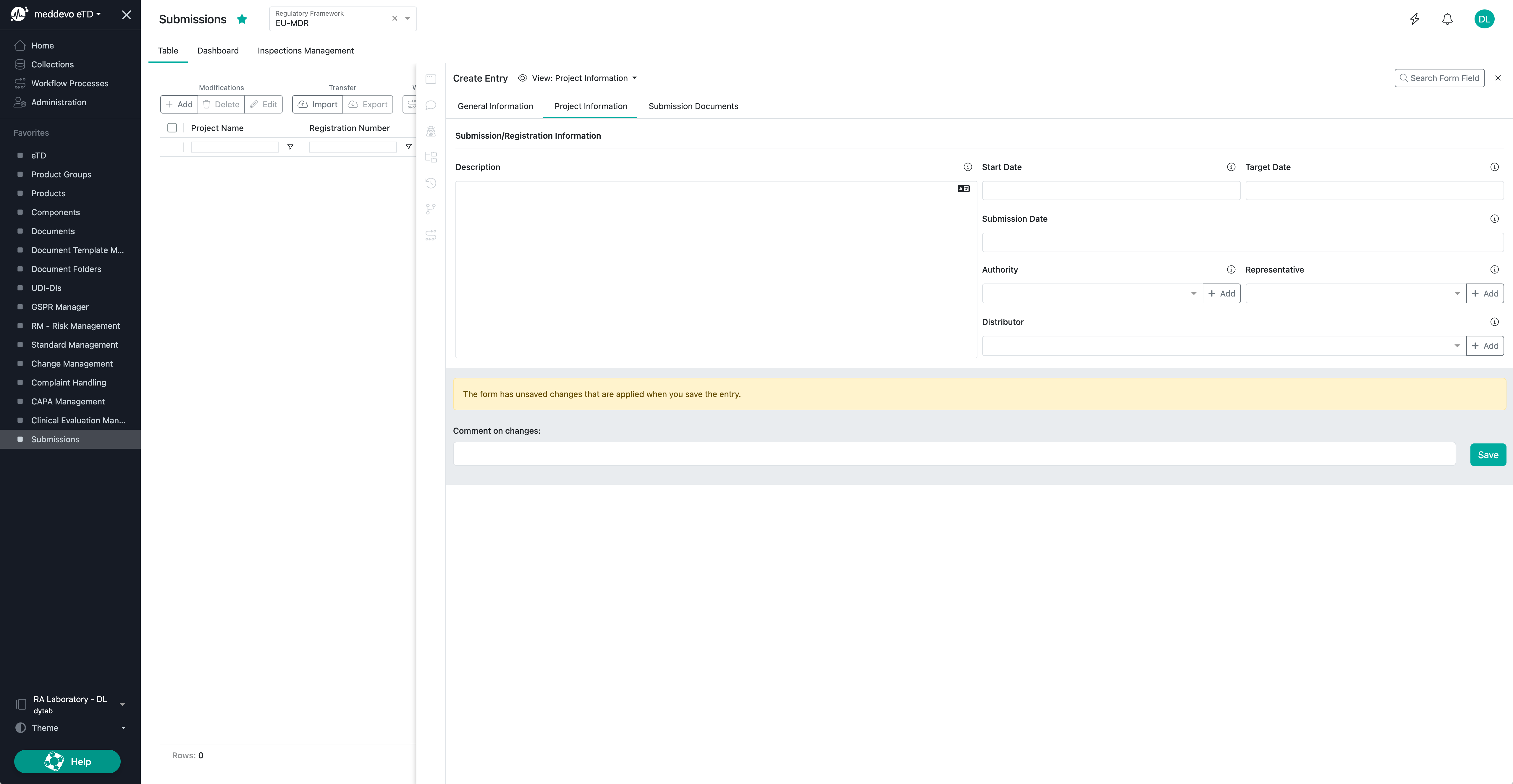Open the notifications bell
Image resolution: width=1513 pixels, height=784 pixels.
point(1447,19)
